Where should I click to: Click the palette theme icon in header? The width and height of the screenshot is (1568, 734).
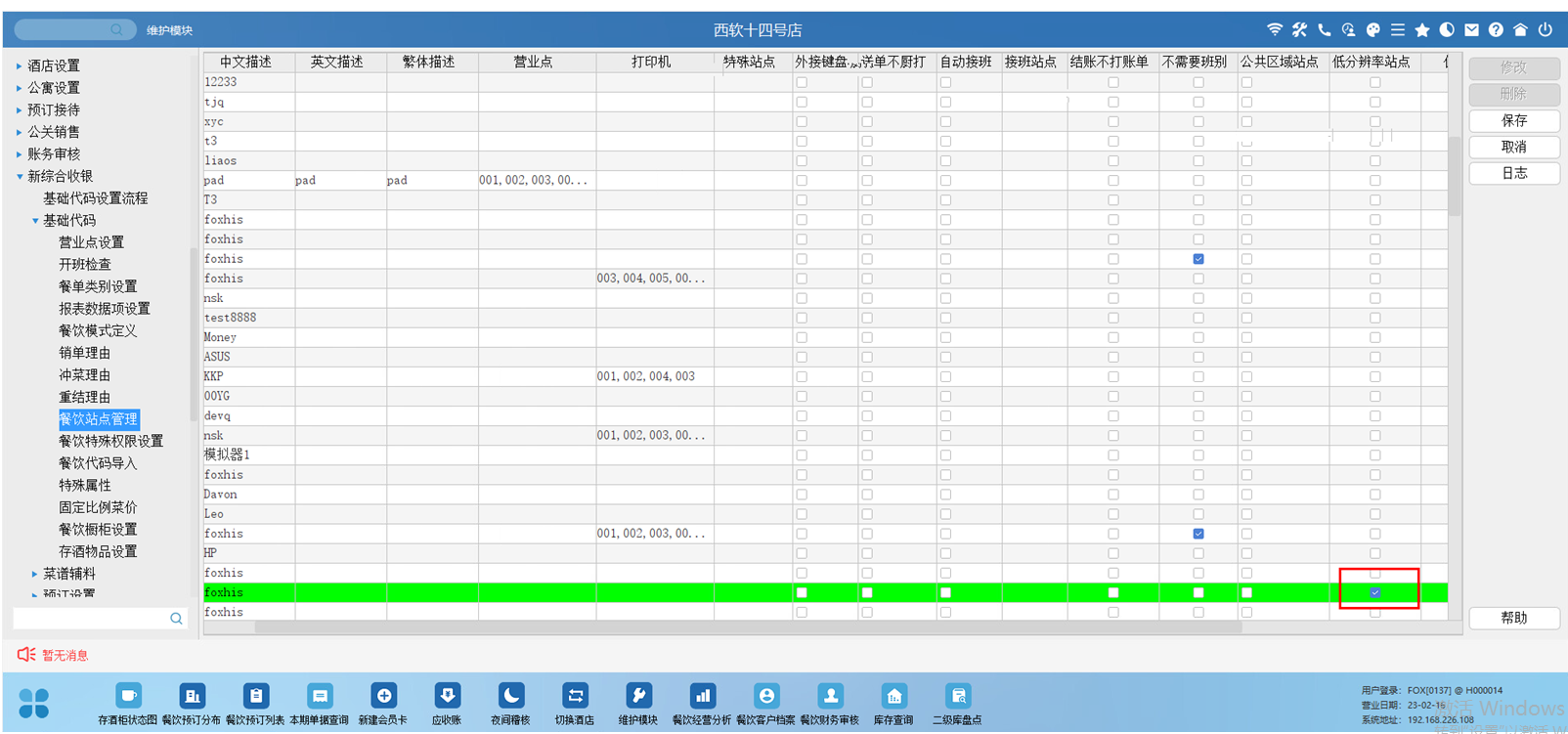point(1372,30)
